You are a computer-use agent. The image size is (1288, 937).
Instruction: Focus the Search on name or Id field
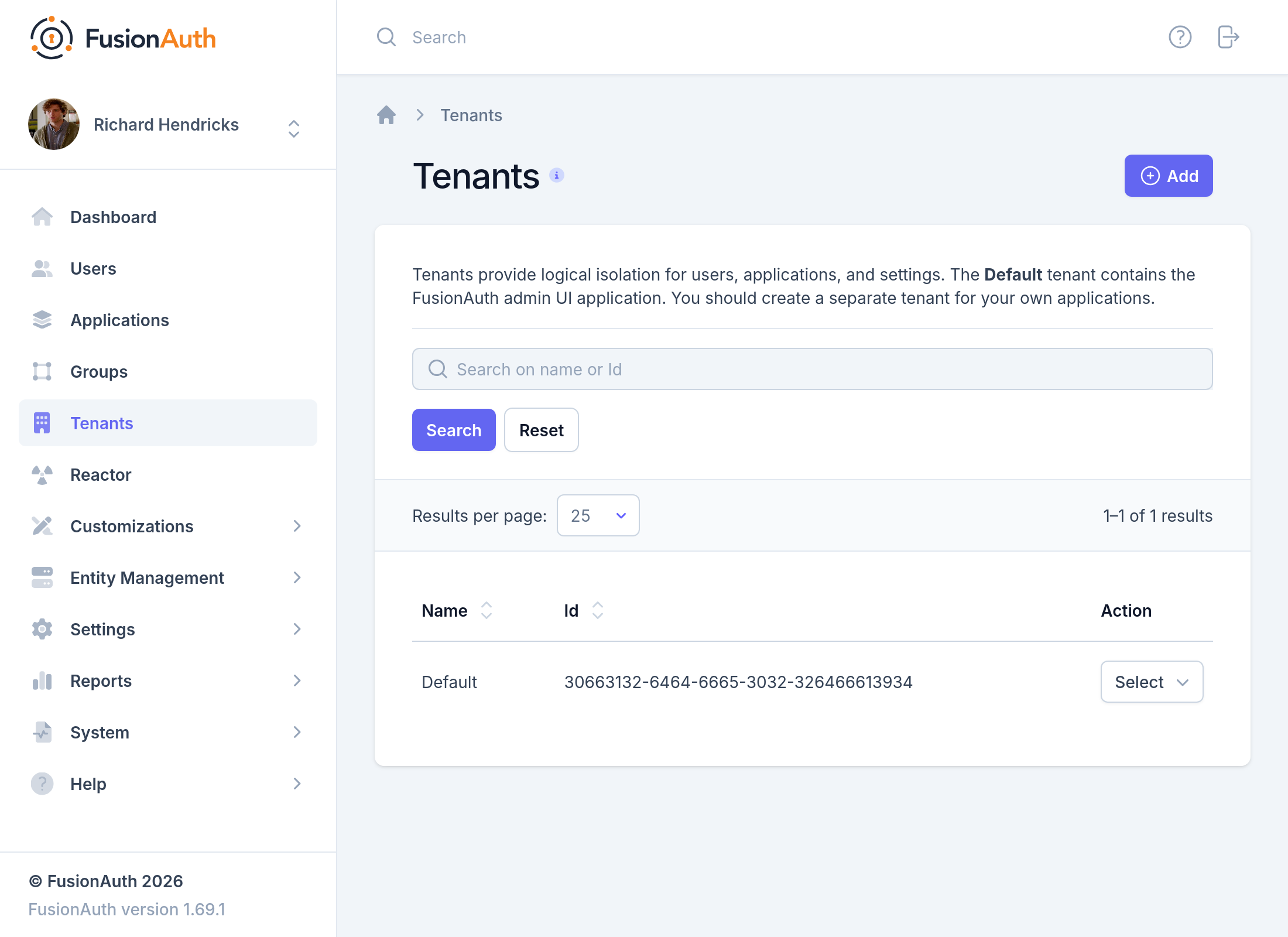click(813, 369)
